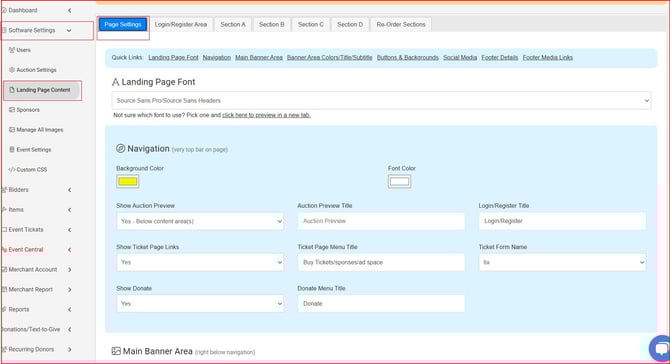Click the Donate Menu Title field
The width and height of the screenshot is (670, 364).
coord(381,304)
